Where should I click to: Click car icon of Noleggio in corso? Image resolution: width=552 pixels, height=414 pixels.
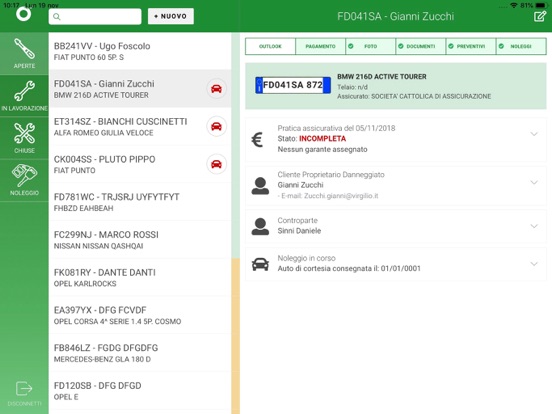[260, 264]
